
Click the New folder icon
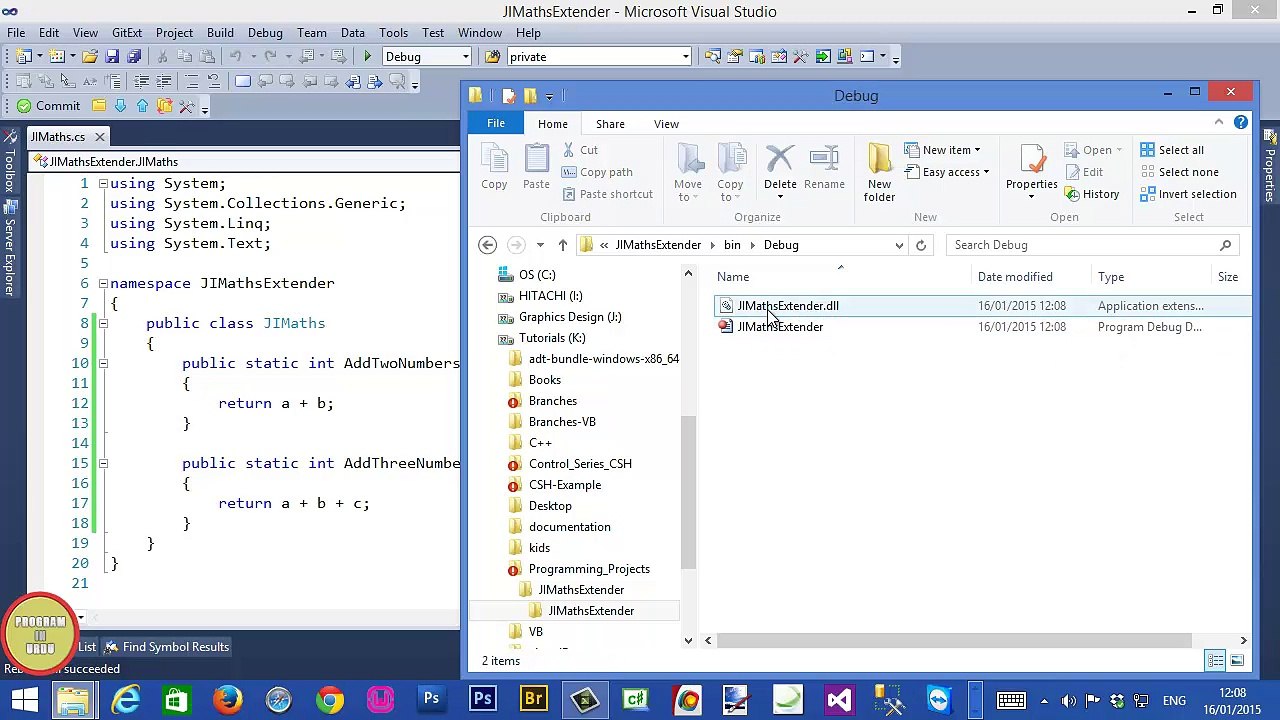tap(880, 172)
